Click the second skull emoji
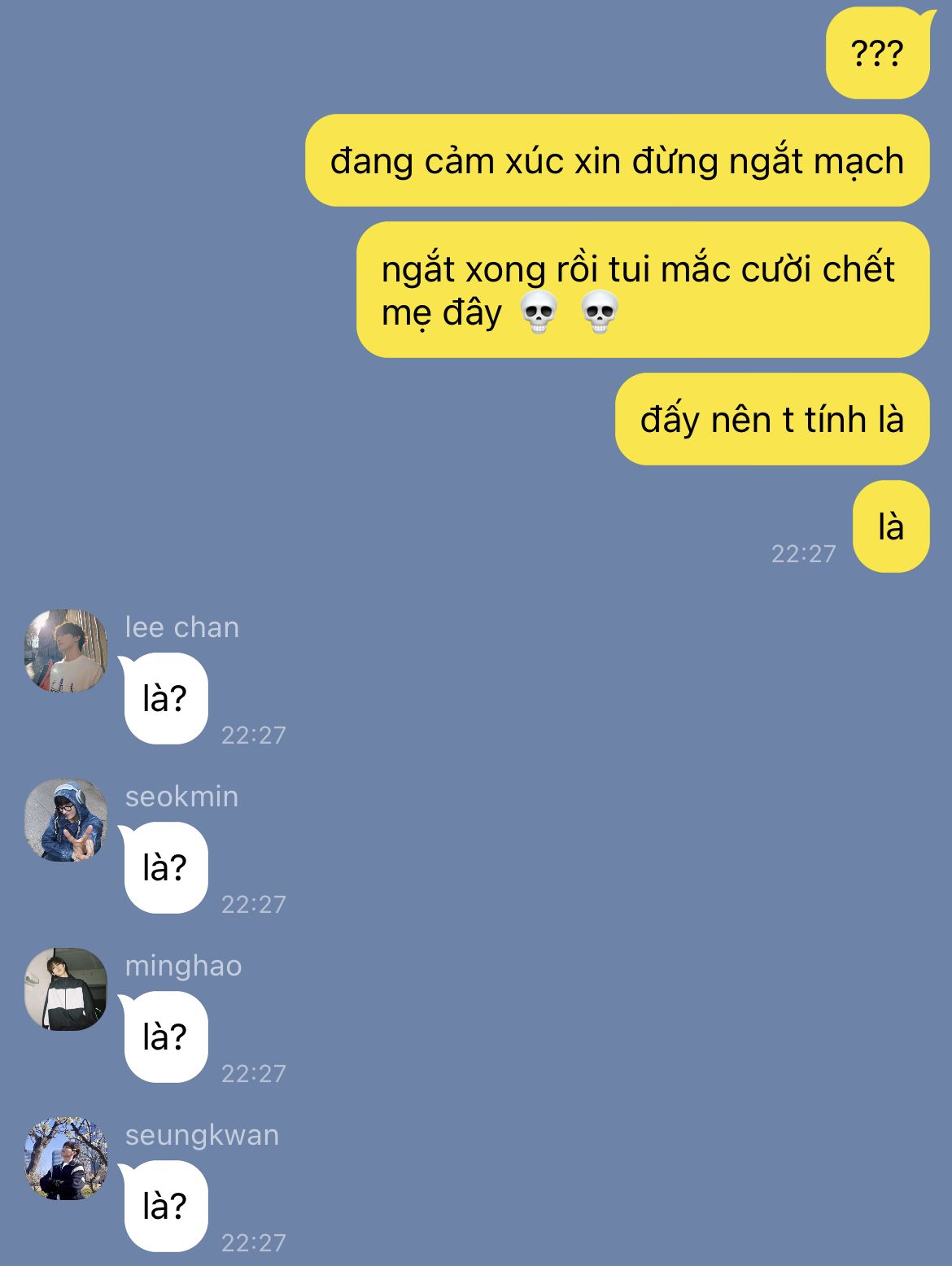The width and height of the screenshot is (952, 1266). (600, 312)
